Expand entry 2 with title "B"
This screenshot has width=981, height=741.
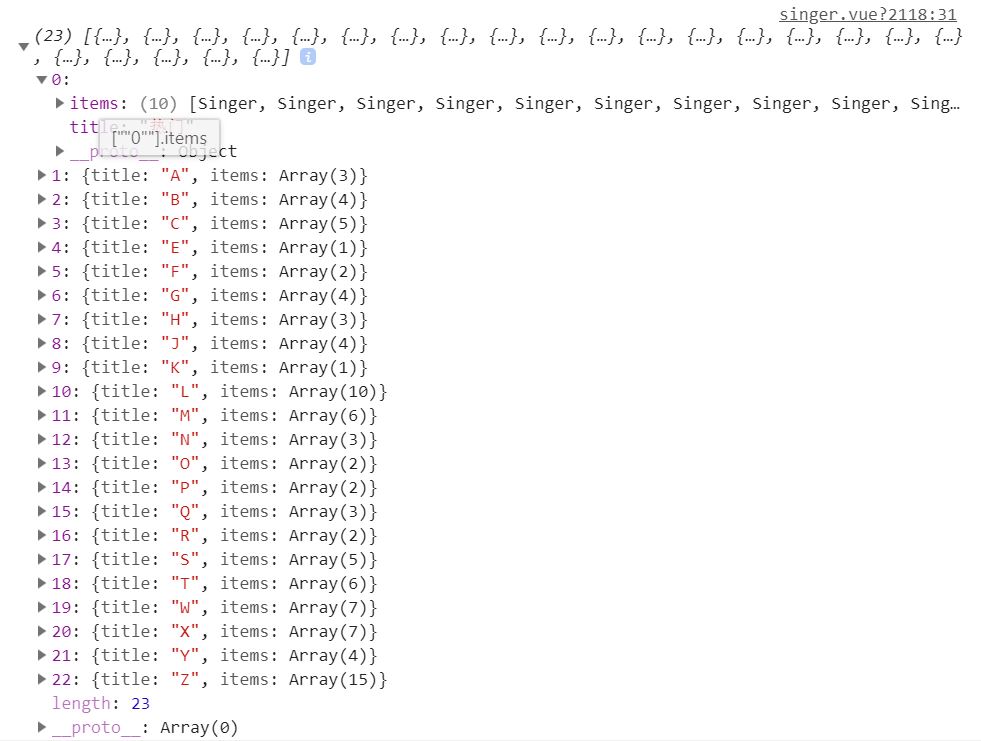(x=42, y=199)
